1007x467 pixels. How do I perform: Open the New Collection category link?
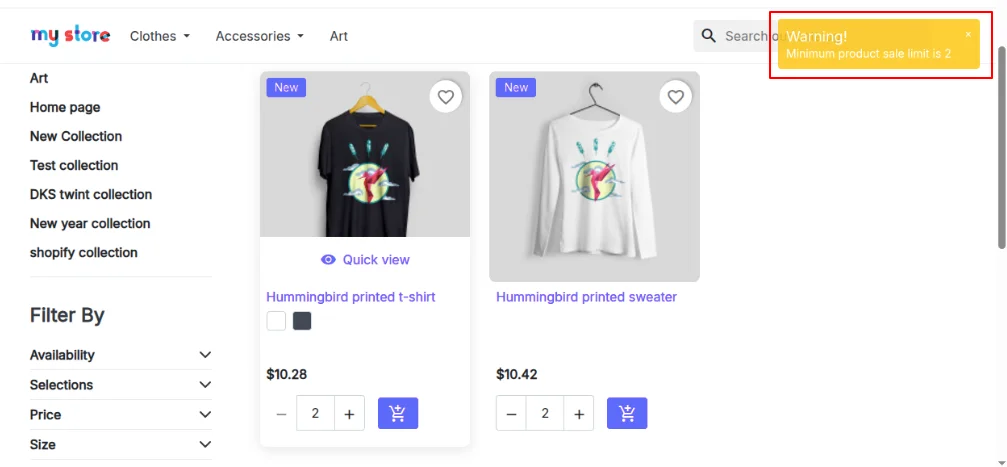click(x=76, y=136)
